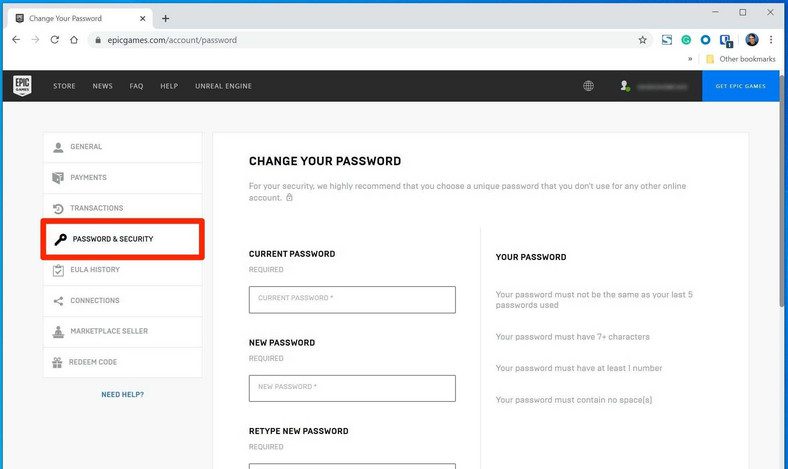Image resolution: width=788 pixels, height=469 pixels.
Task: Click the site lock icon in address bar
Action: point(98,40)
